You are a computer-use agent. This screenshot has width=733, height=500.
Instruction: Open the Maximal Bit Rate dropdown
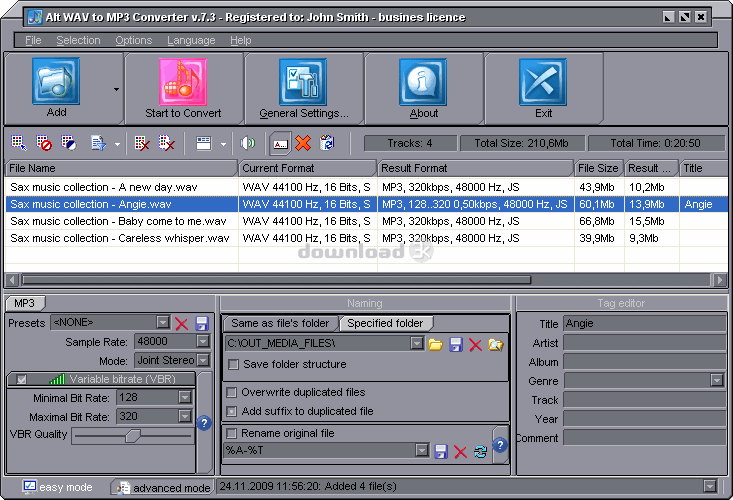click(x=185, y=416)
